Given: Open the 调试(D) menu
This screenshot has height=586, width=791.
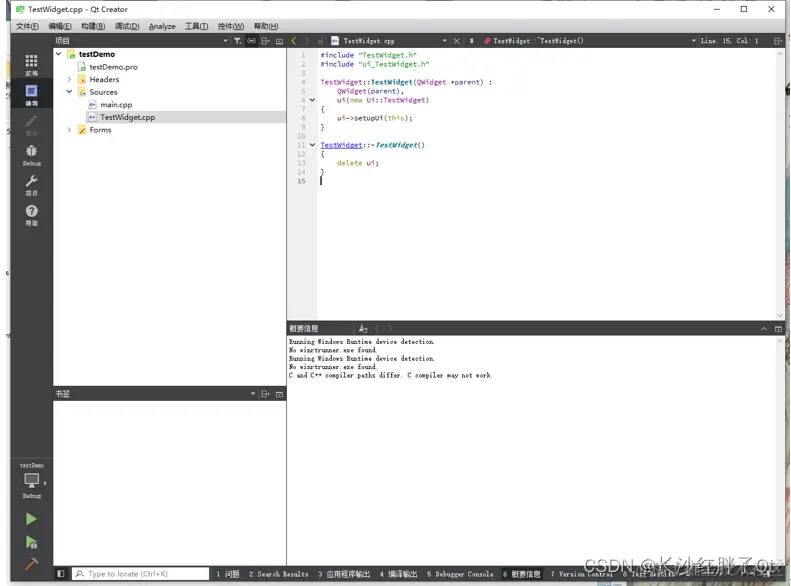Looking at the screenshot, I should [127, 26].
